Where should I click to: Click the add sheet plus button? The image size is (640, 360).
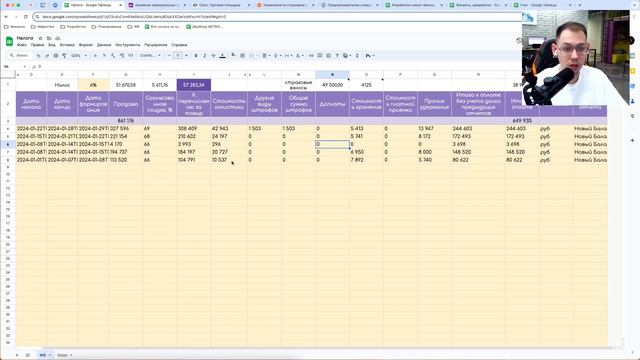click(17, 355)
